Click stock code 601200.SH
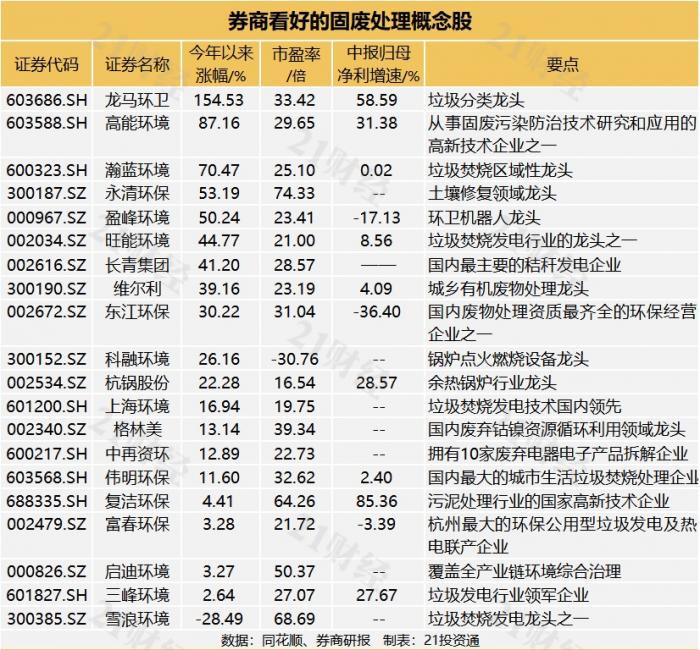 click(46, 406)
